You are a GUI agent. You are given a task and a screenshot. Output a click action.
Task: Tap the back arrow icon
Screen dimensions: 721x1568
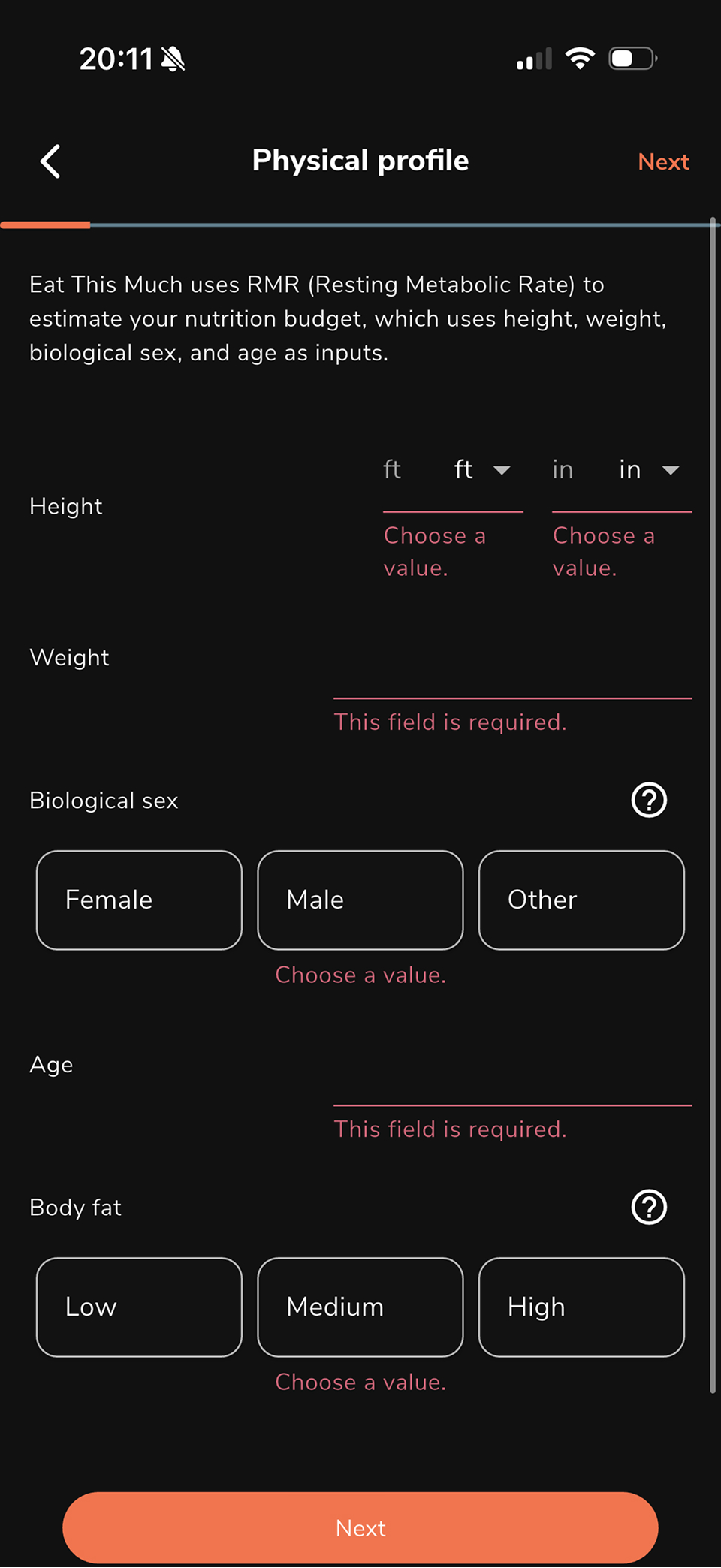pos(50,161)
